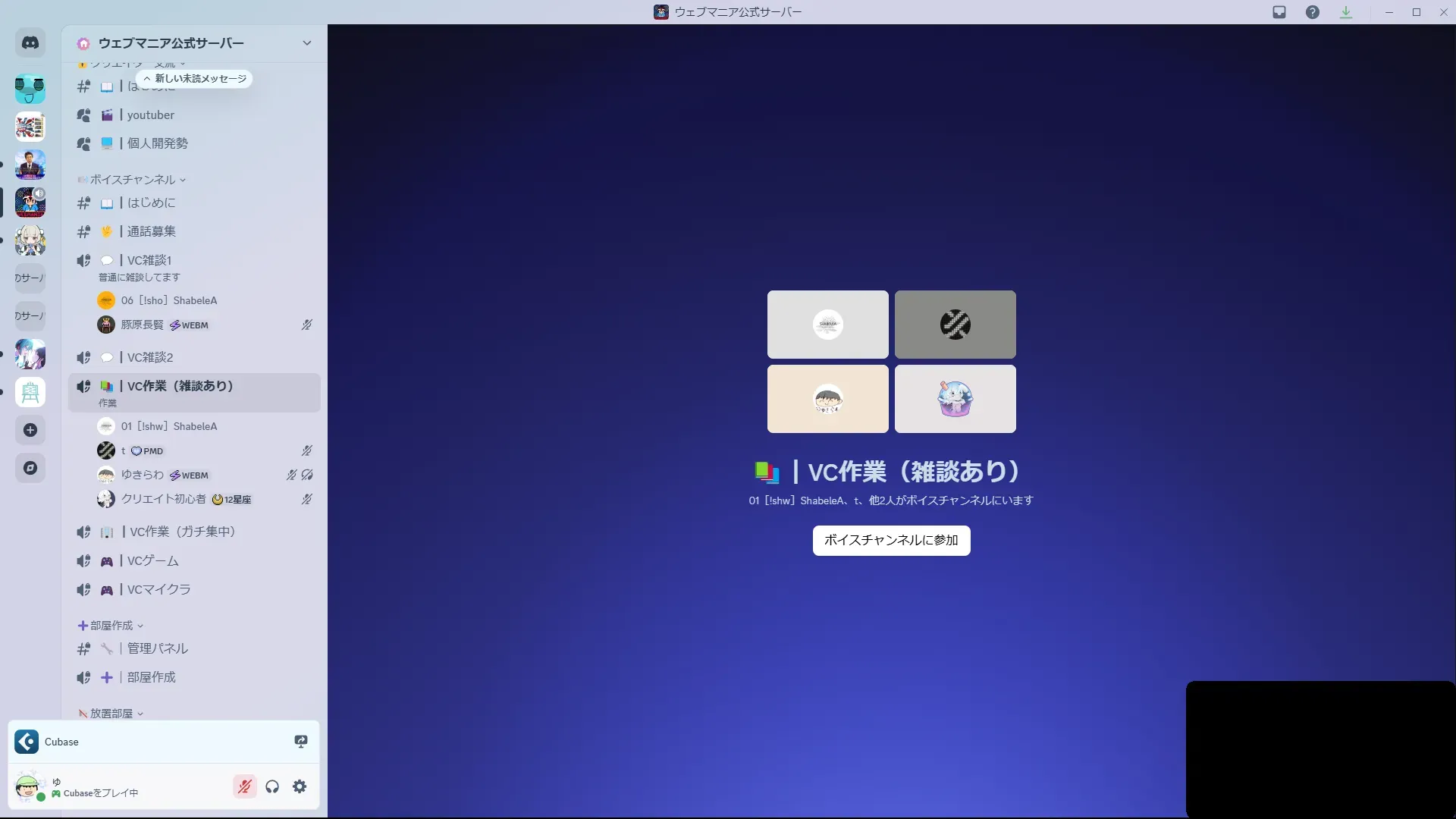Collapse the 部屋作成 category
Viewport: 1456px width, 819px height.
[x=111, y=626]
